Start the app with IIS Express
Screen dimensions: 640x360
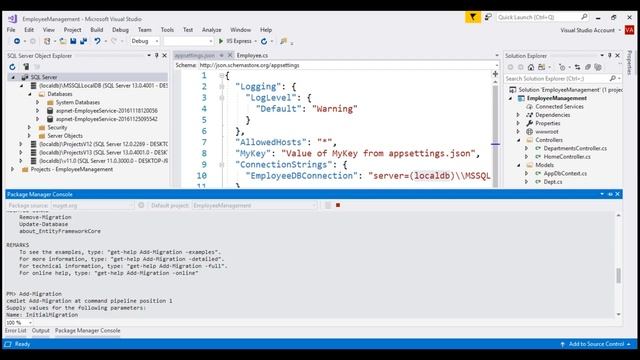point(235,41)
